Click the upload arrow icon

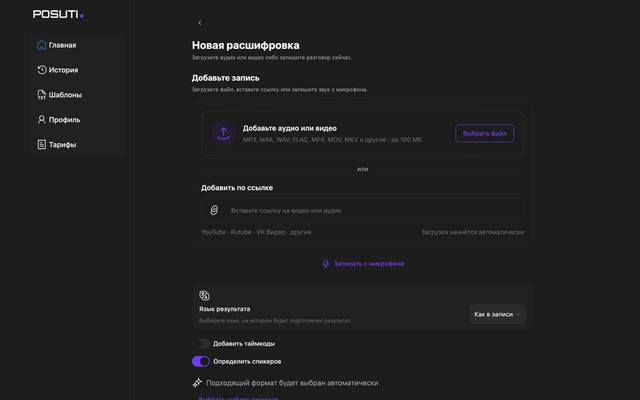[x=223, y=133]
